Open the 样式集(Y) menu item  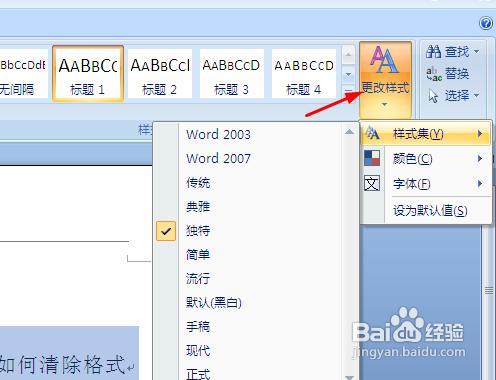pos(426,134)
